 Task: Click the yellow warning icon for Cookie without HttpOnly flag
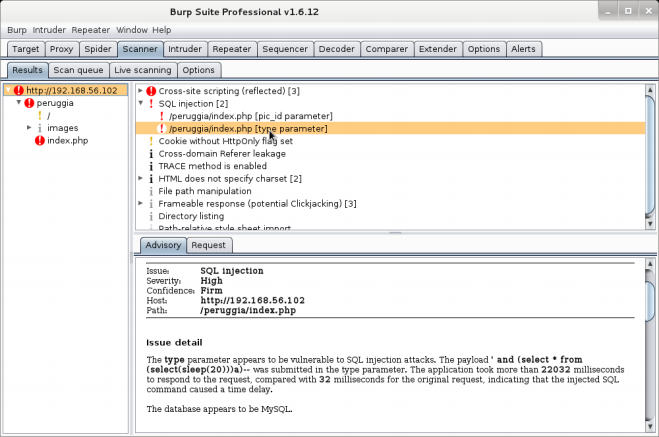pos(151,141)
